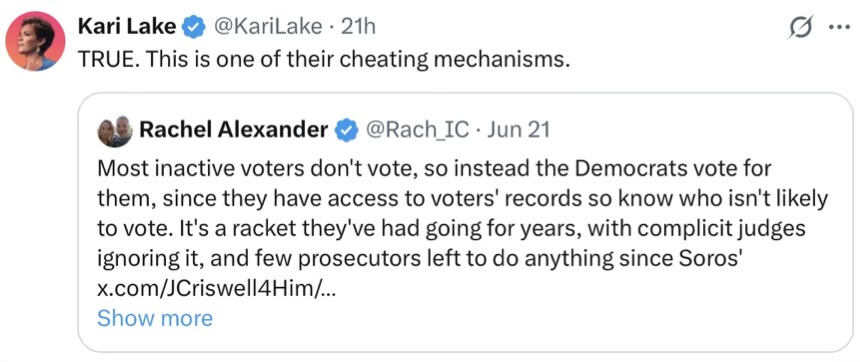Click the line mentioning complicit judges
The image size is (860, 362).
coord(451,229)
